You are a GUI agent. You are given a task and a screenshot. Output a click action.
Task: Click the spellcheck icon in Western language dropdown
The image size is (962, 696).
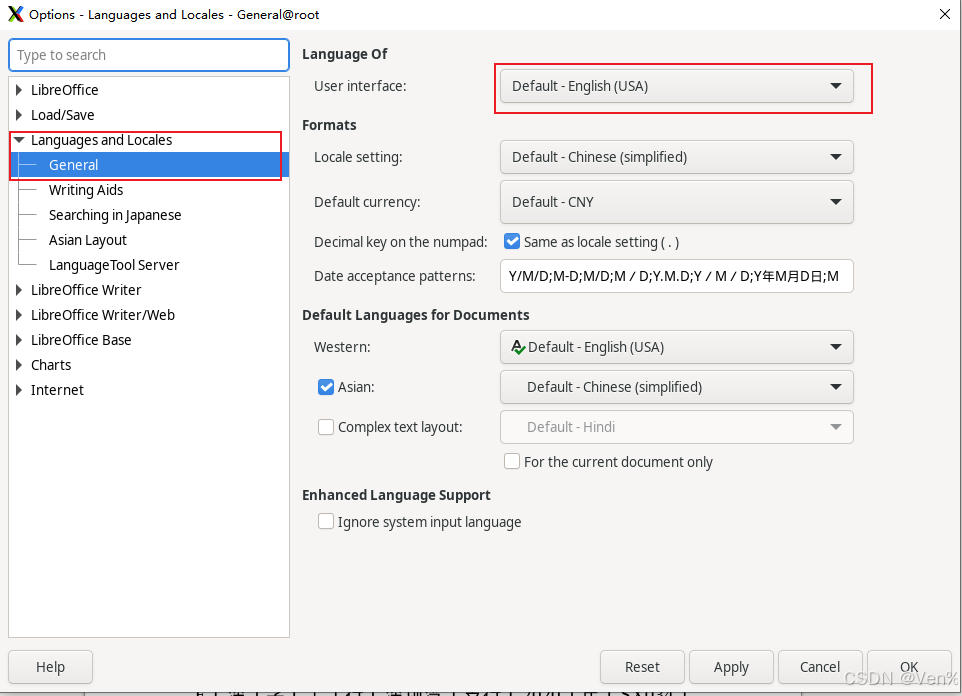tap(518, 347)
